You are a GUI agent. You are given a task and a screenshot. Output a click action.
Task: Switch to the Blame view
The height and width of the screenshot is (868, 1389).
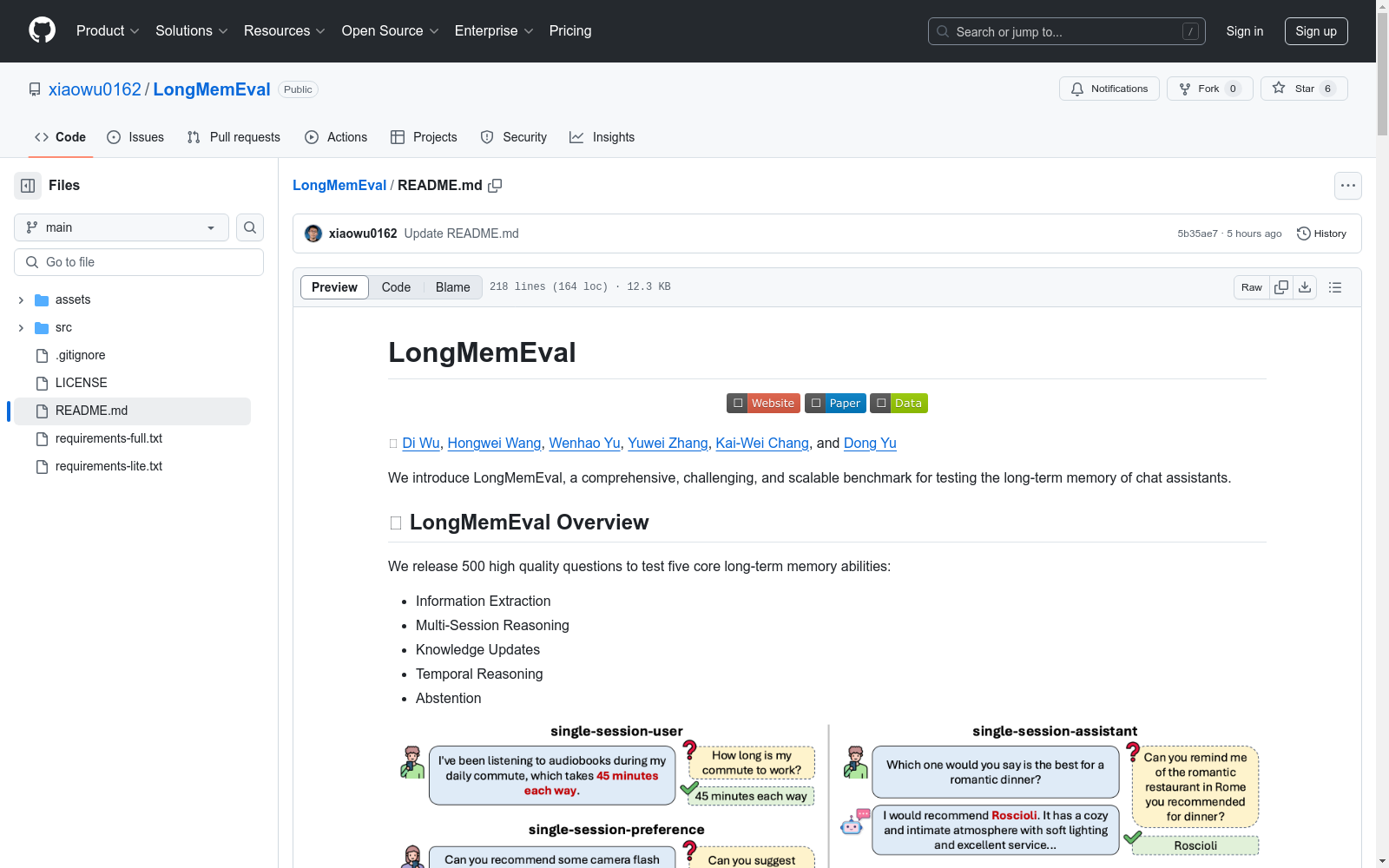451,286
